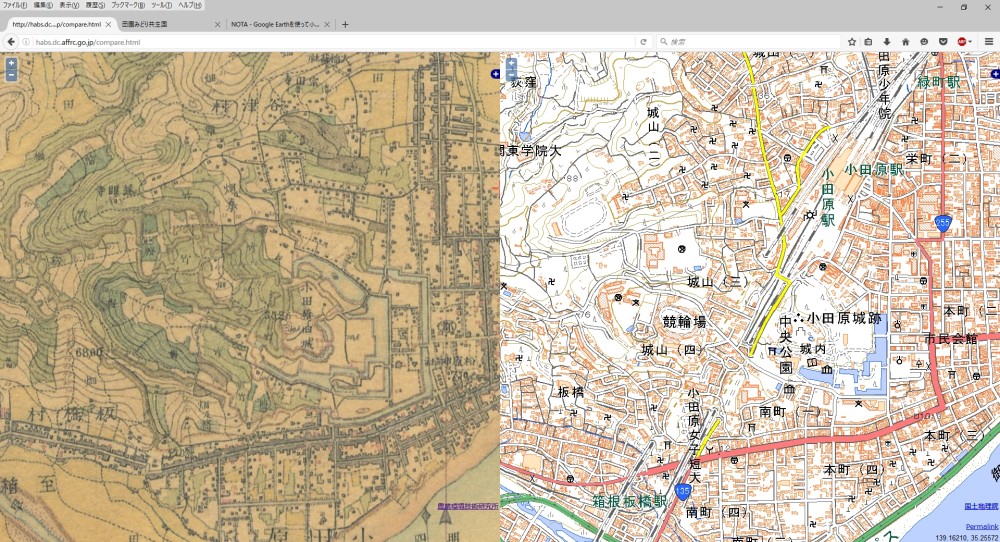Screen dimensions: 1000x542
Task: Open the Firefox hamburger menu
Action: pyautogui.click(x=989, y=42)
